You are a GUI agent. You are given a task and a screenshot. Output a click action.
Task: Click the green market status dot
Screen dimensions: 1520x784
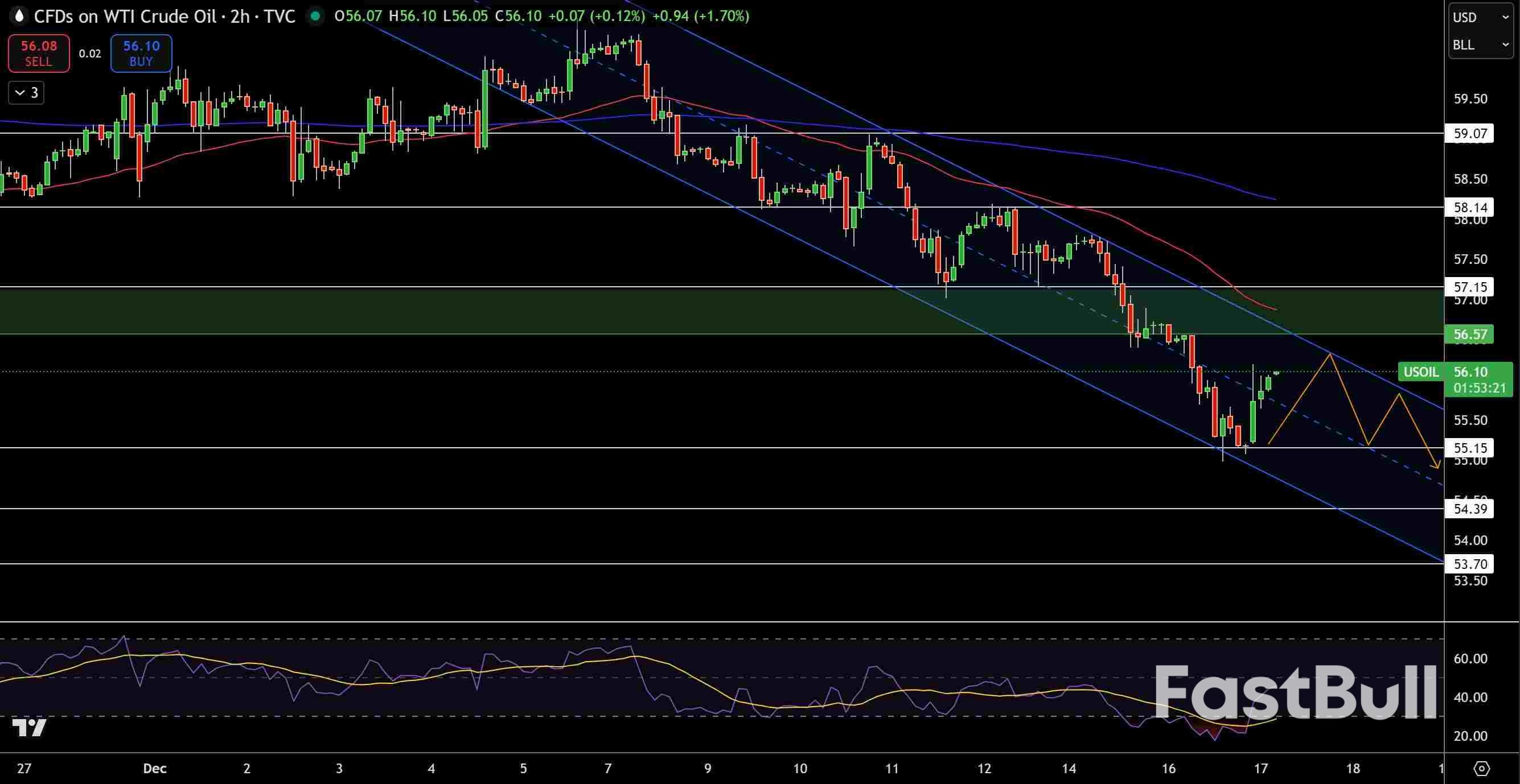pos(315,16)
